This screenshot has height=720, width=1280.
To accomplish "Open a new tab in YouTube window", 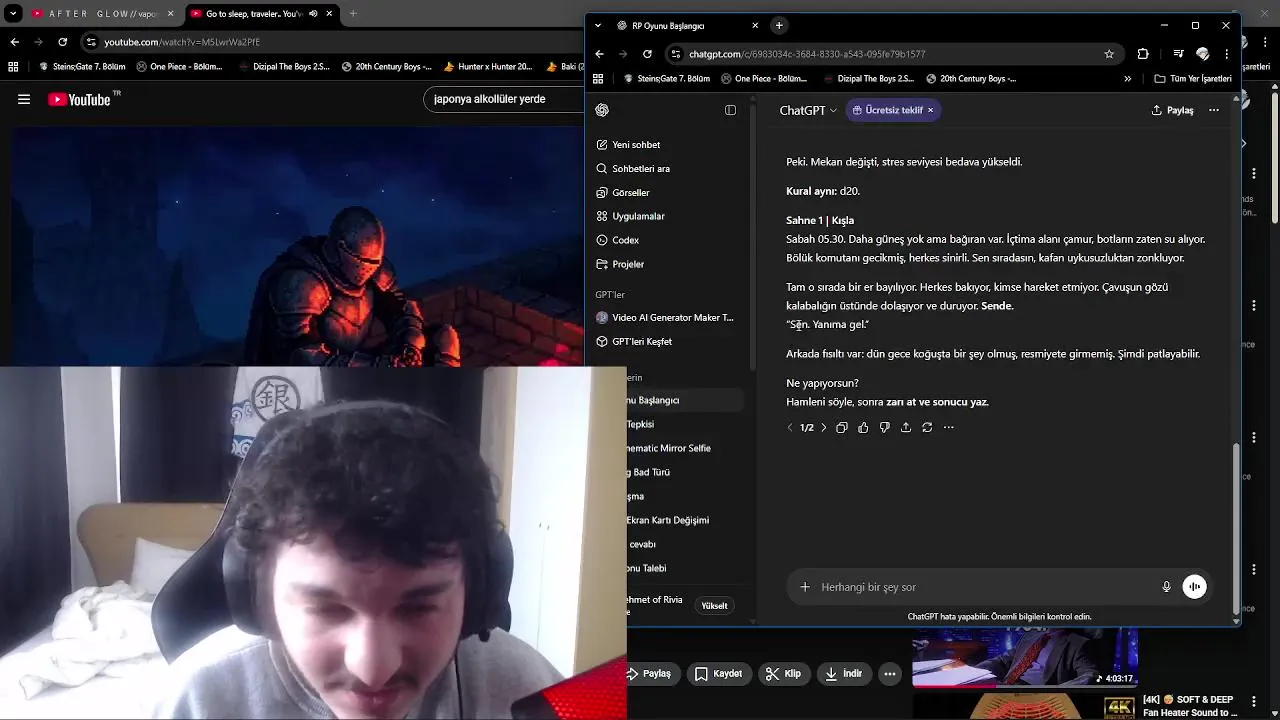I will (x=352, y=14).
